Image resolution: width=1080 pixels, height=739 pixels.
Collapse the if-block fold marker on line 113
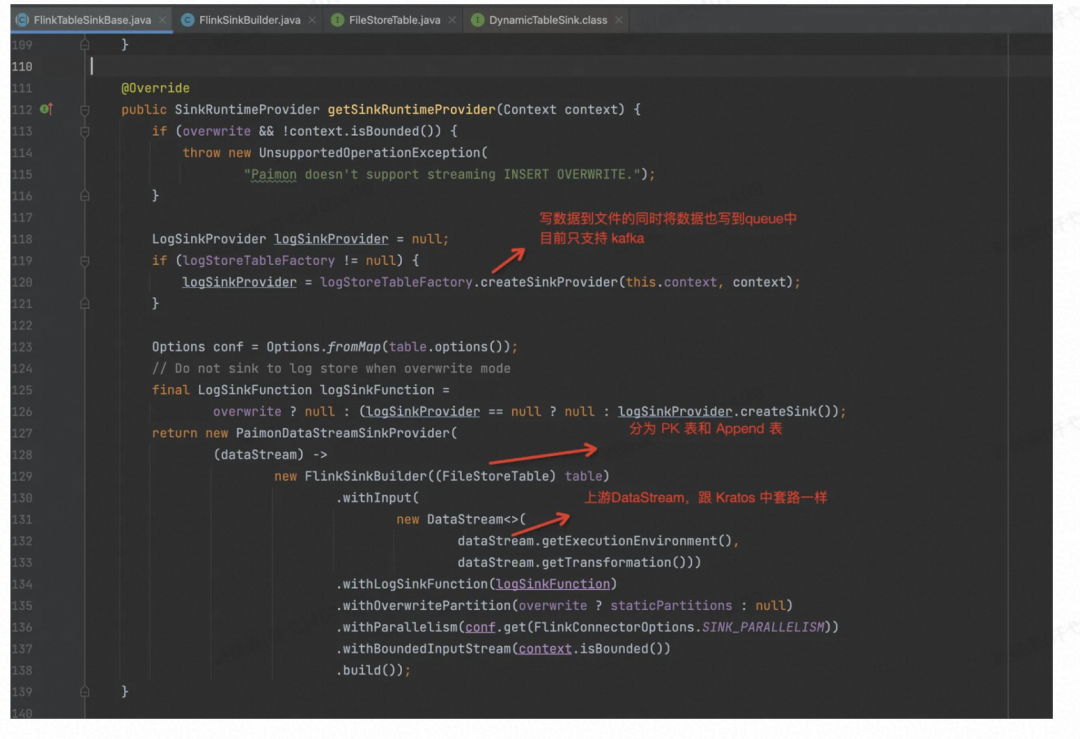click(85, 131)
